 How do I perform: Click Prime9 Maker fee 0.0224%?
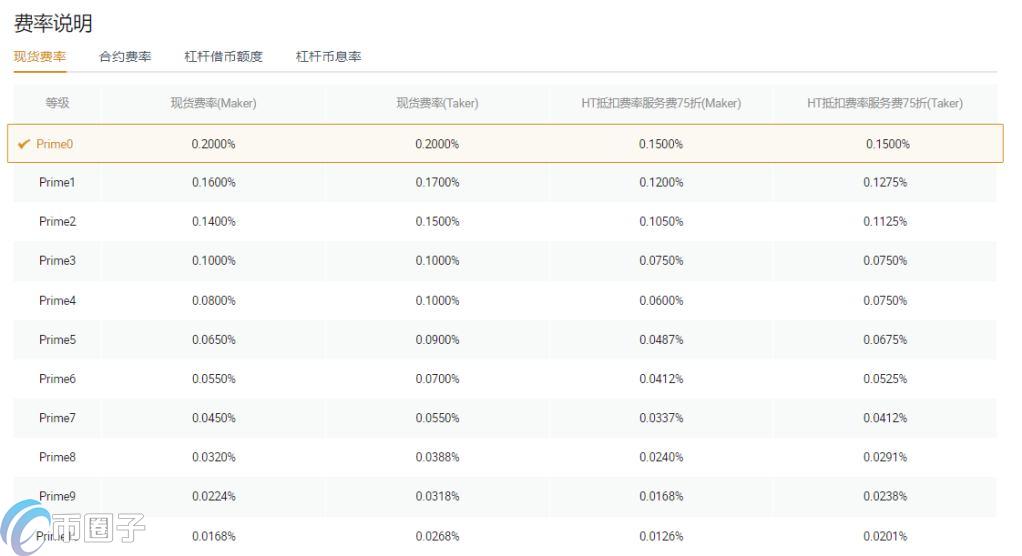pyautogui.click(x=214, y=496)
